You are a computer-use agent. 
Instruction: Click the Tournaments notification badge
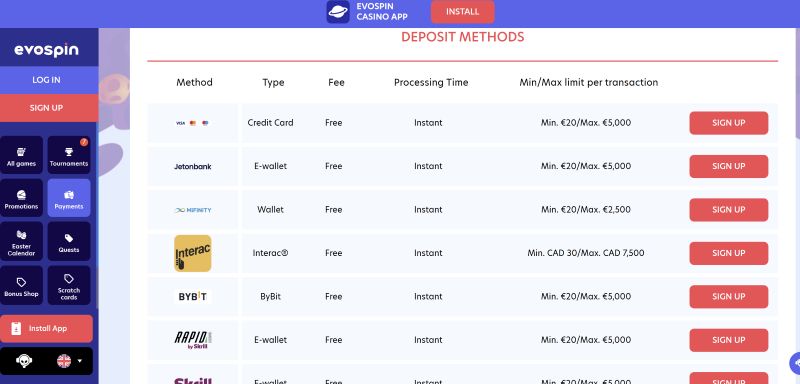pos(84,142)
